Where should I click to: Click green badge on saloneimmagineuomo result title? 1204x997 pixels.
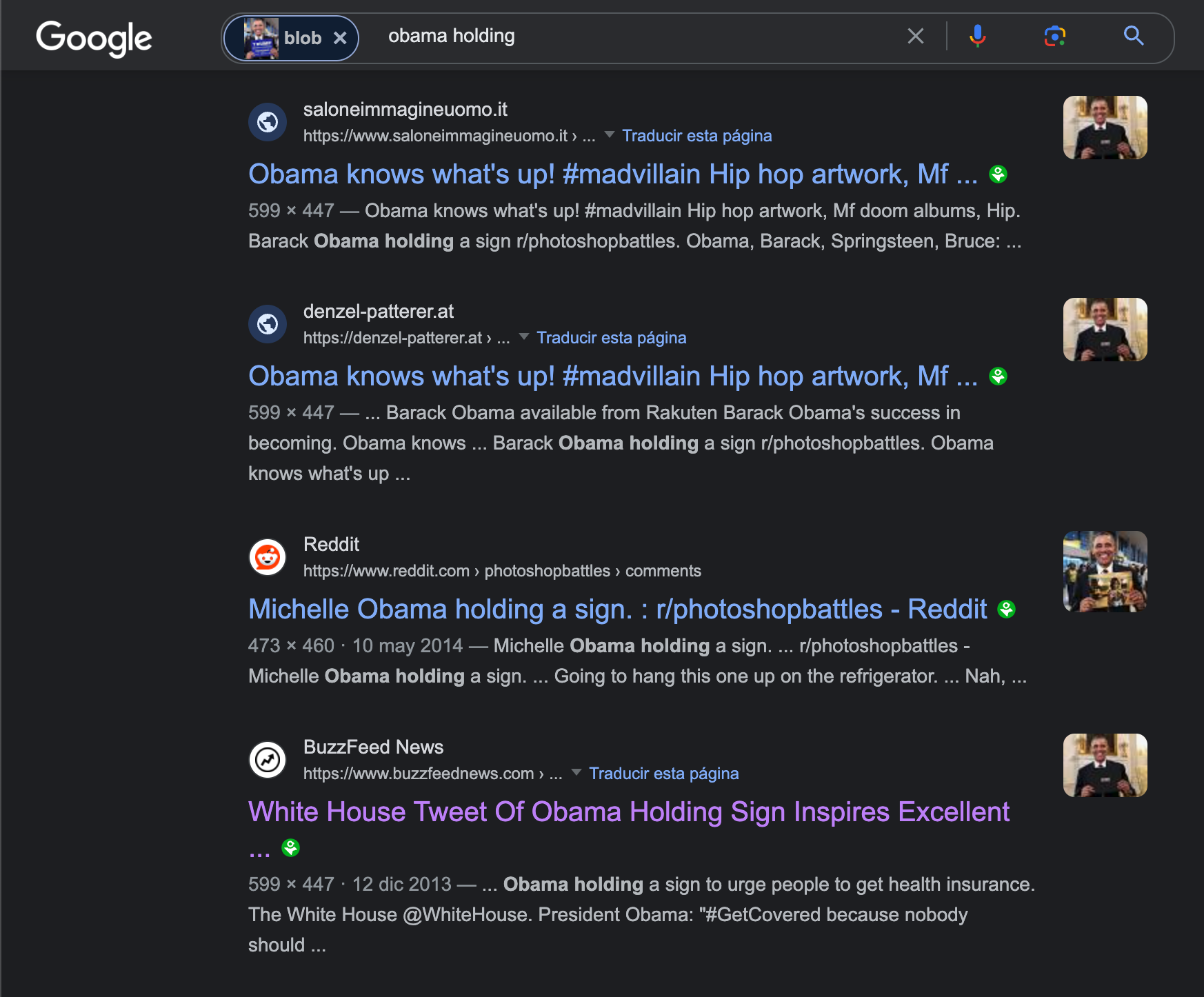(x=998, y=174)
